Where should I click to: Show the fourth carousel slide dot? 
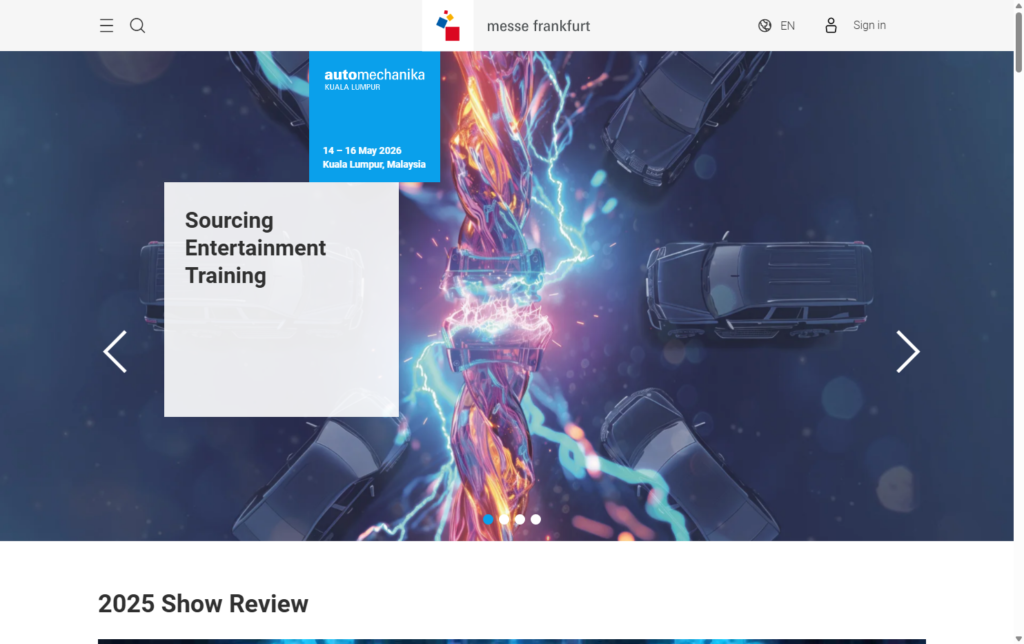(x=536, y=519)
